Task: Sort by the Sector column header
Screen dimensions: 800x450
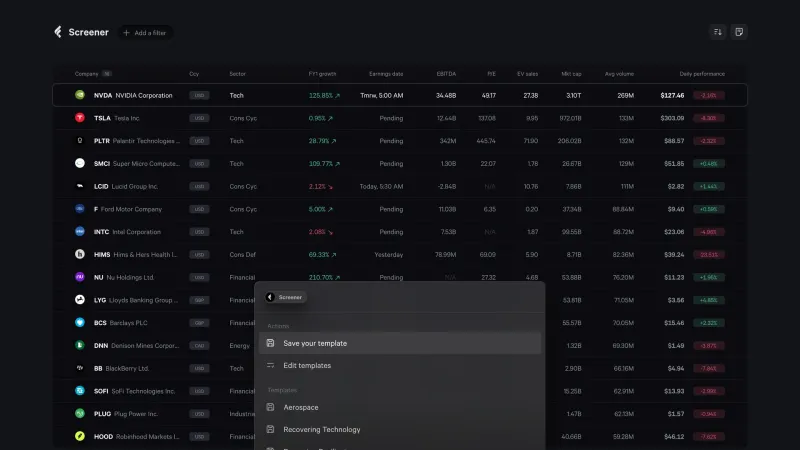Action: 237,74
